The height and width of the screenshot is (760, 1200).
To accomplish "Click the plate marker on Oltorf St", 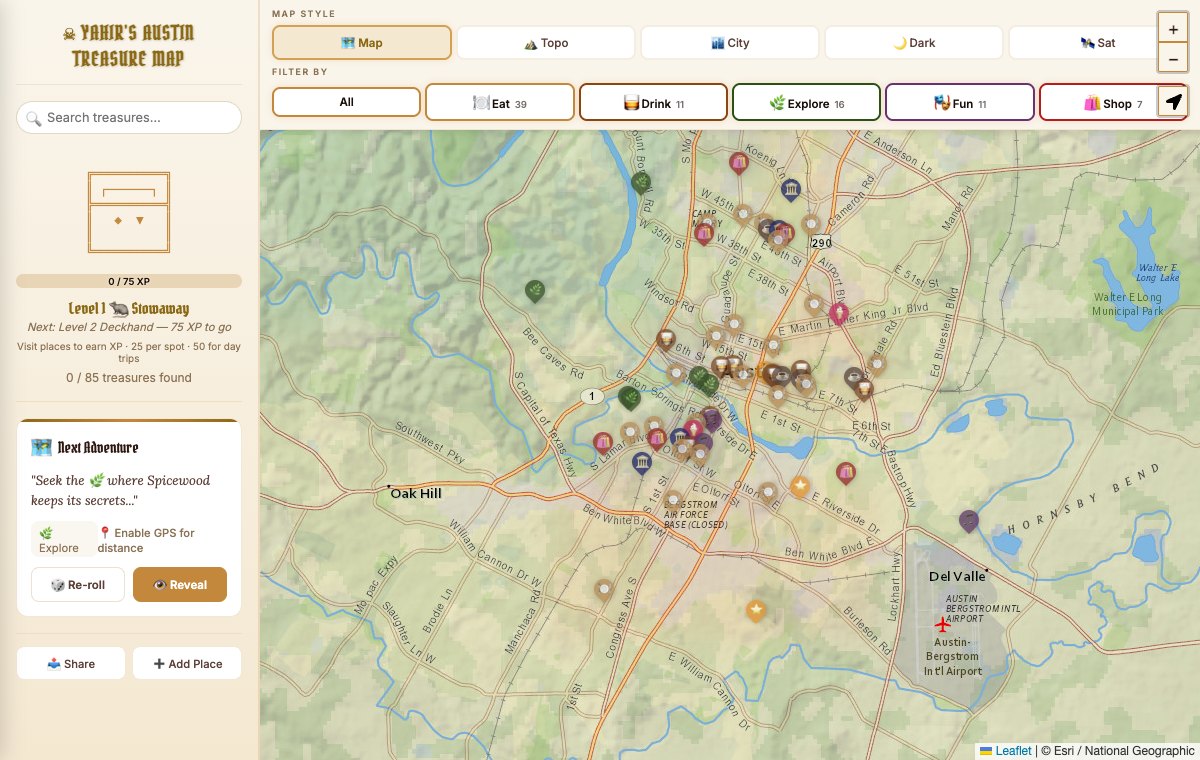I will point(767,491).
